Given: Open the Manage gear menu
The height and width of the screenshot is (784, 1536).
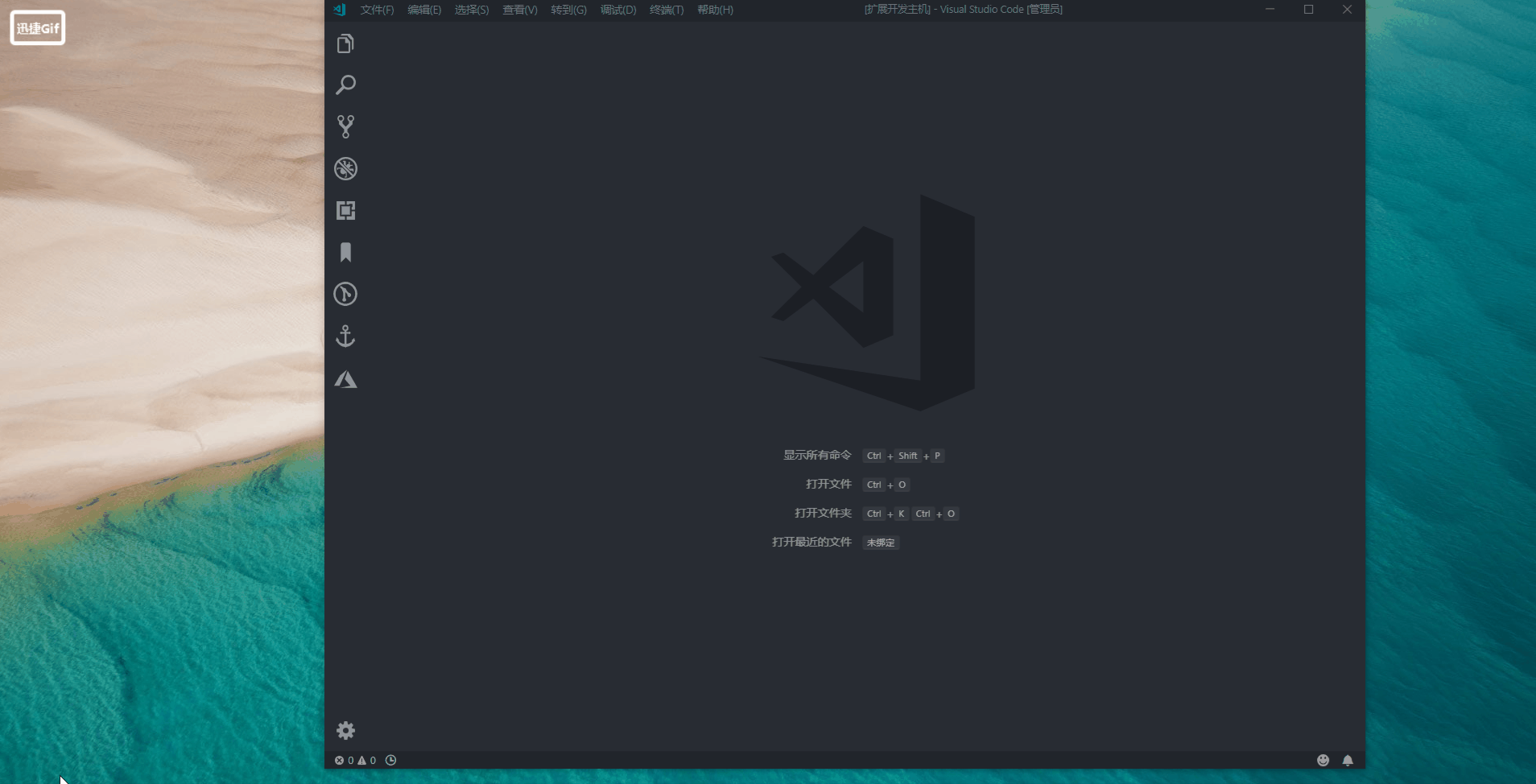Looking at the screenshot, I should pos(345,730).
